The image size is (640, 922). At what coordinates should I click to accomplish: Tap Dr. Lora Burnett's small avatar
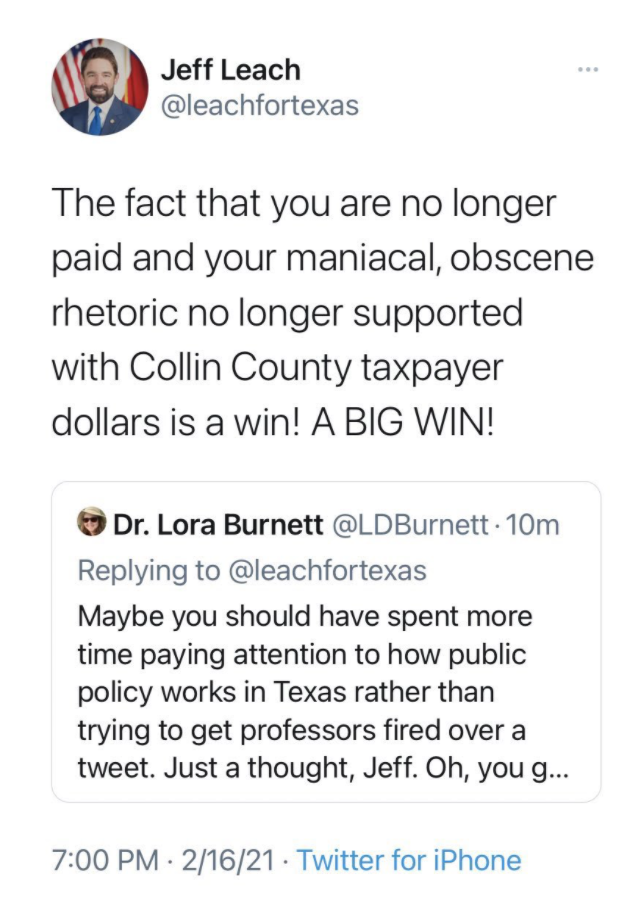tap(92, 521)
